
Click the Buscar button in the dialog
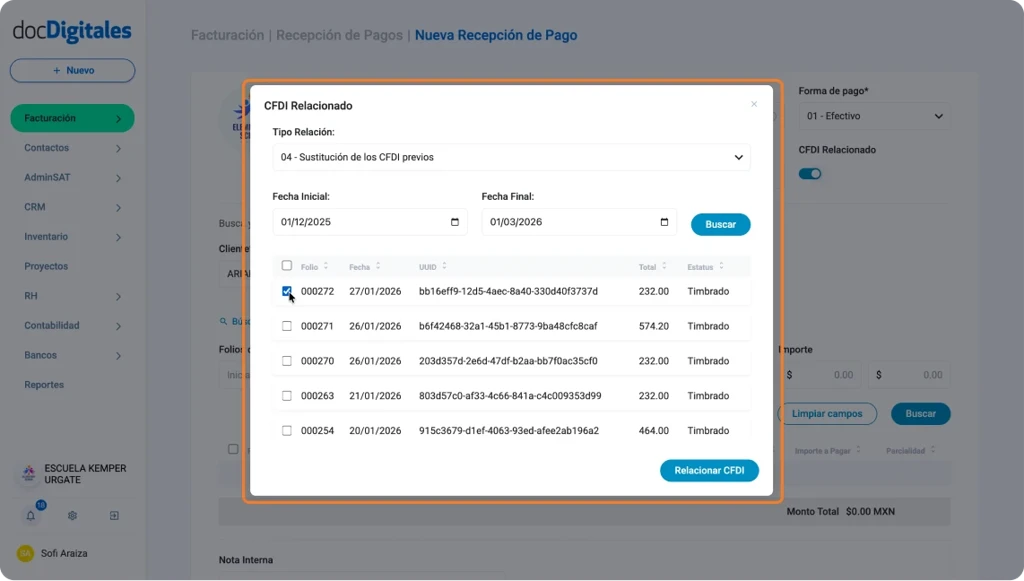[720, 224]
